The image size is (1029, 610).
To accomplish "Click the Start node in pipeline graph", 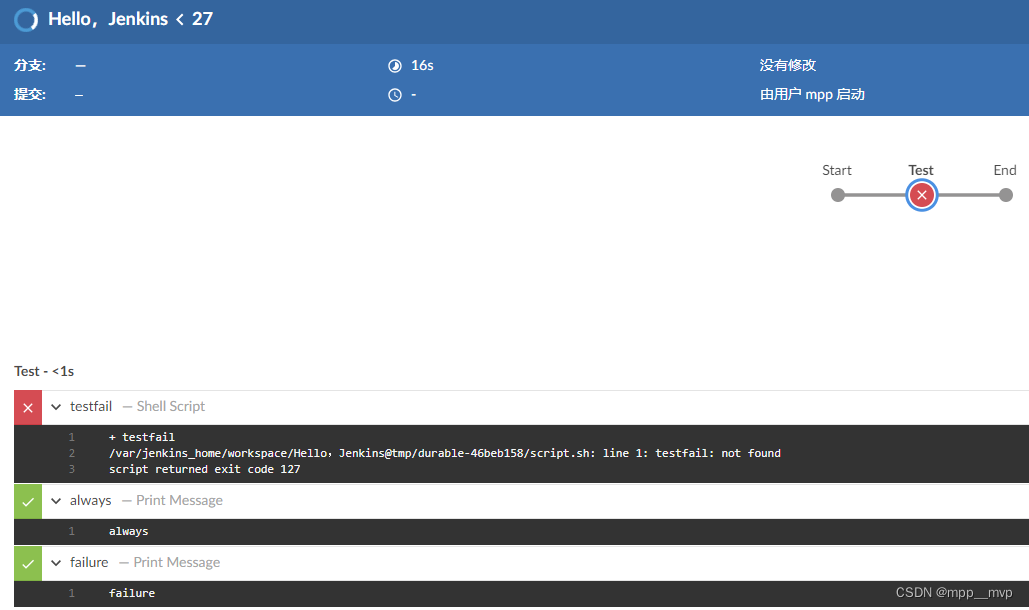I will pos(837,195).
